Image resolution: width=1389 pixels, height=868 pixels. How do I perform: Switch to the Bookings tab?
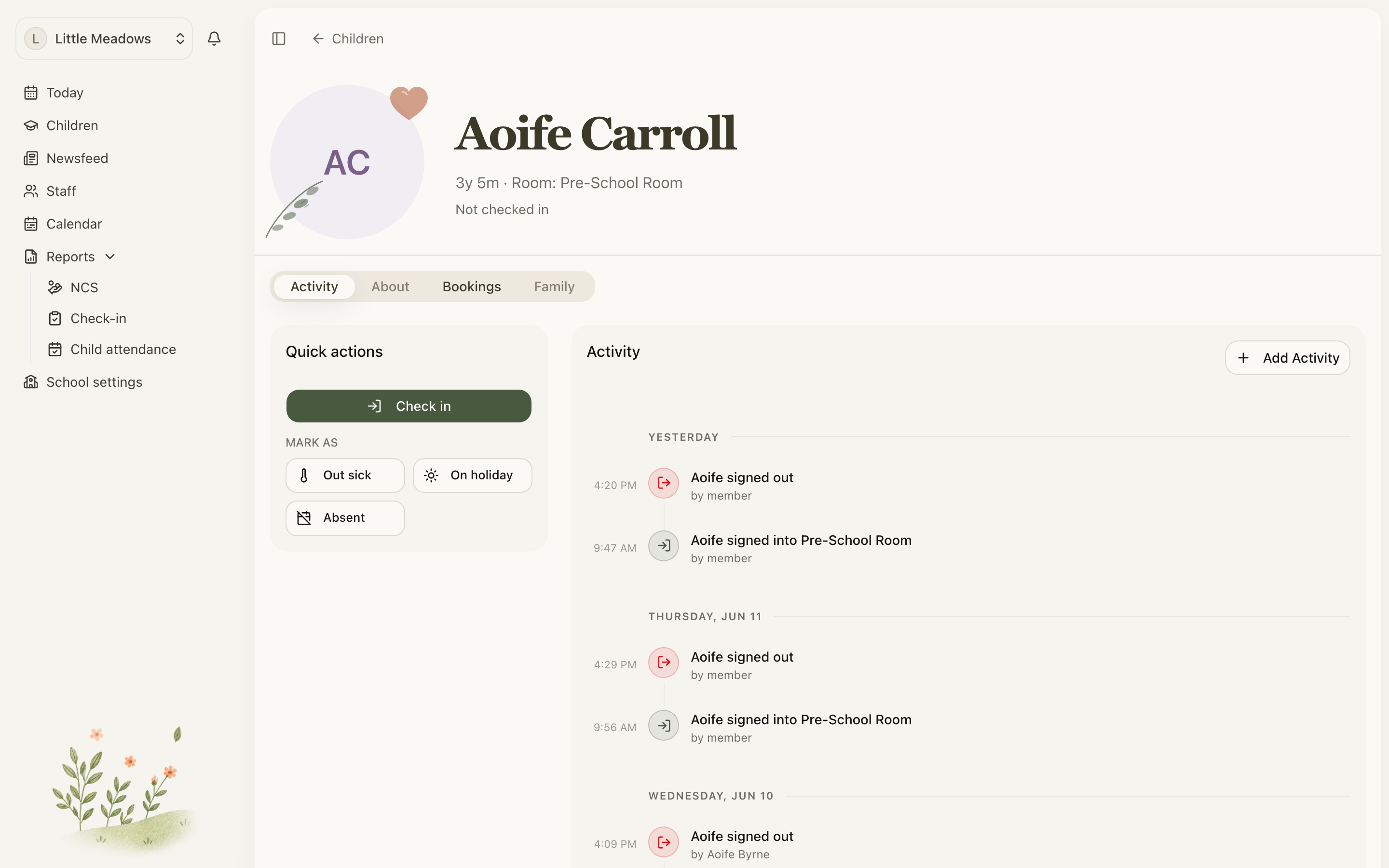click(471, 286)
